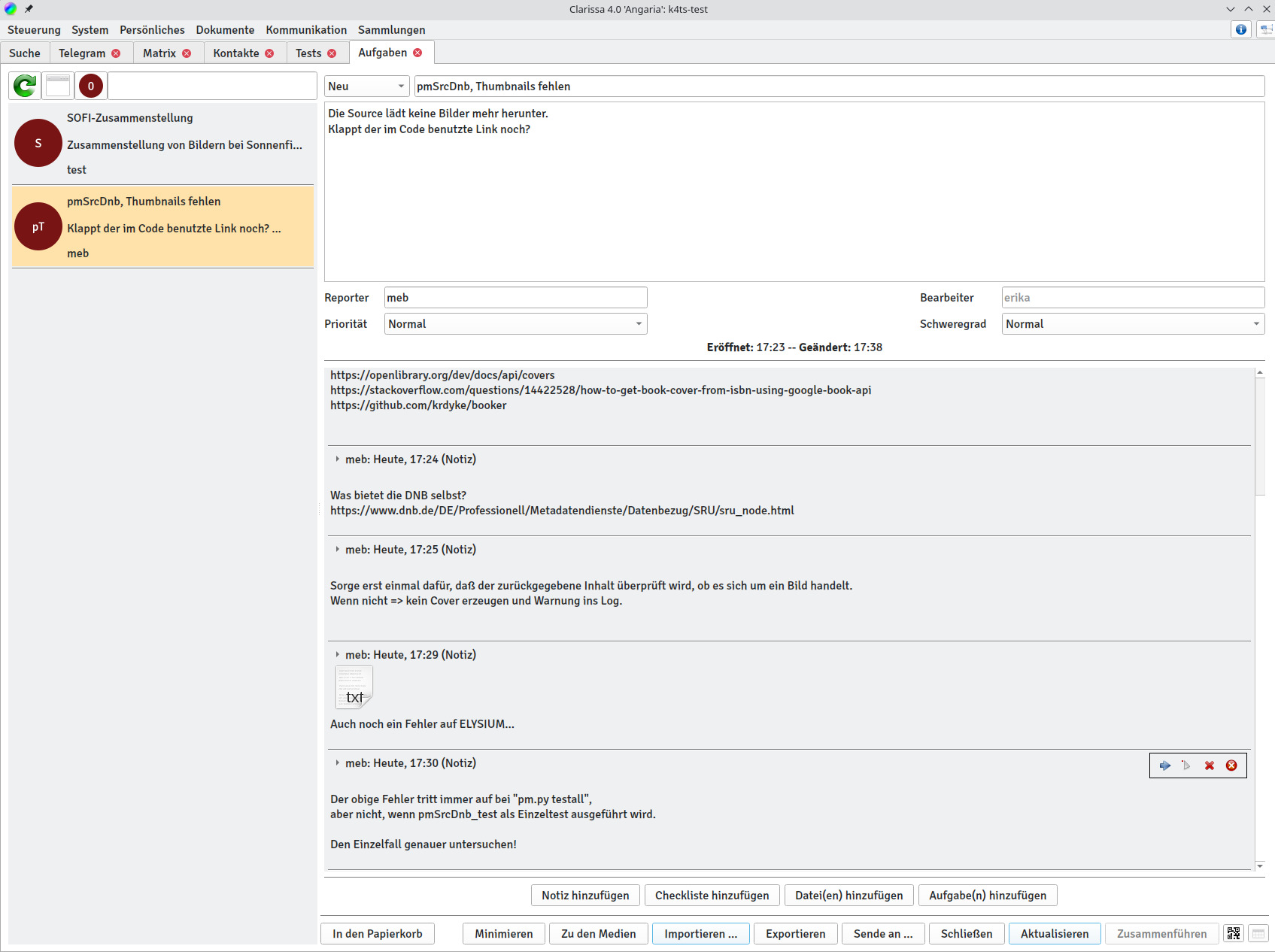This screenshot has height=952, width=1275.
Task: Click the Sende an ... button
Action: pyautogui.click(x=883, y=934)
